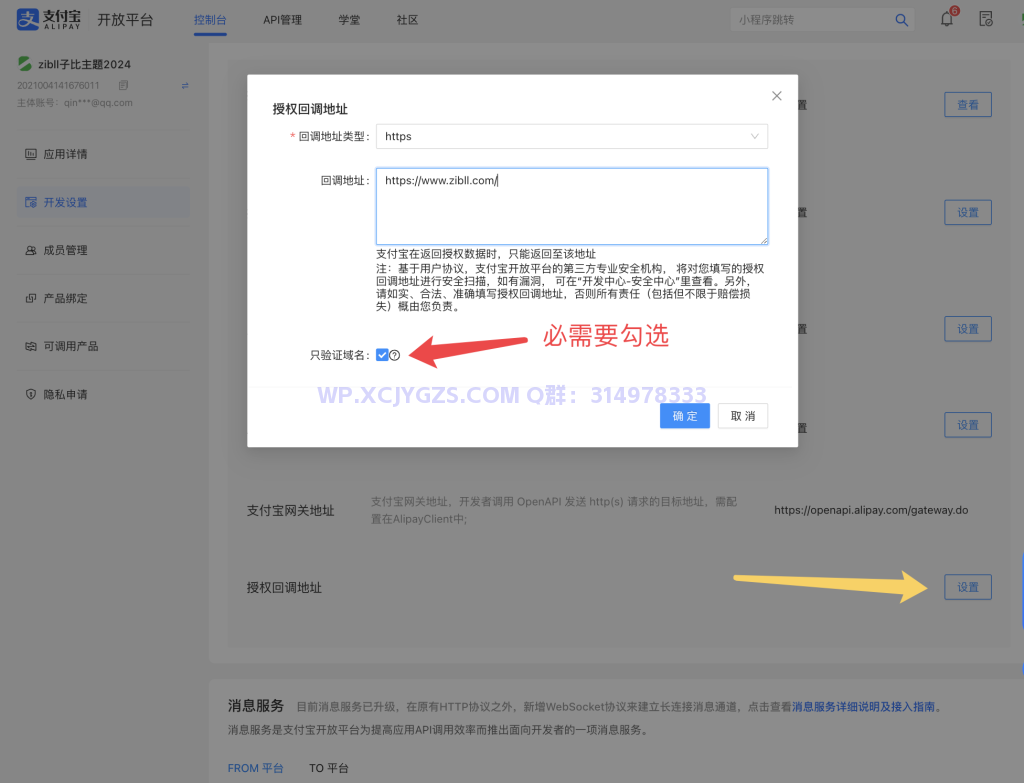The width and height of the screenshot is (1024, 783).
Task: Click the document icon in the top bar
Action: [x=986, y=19]
